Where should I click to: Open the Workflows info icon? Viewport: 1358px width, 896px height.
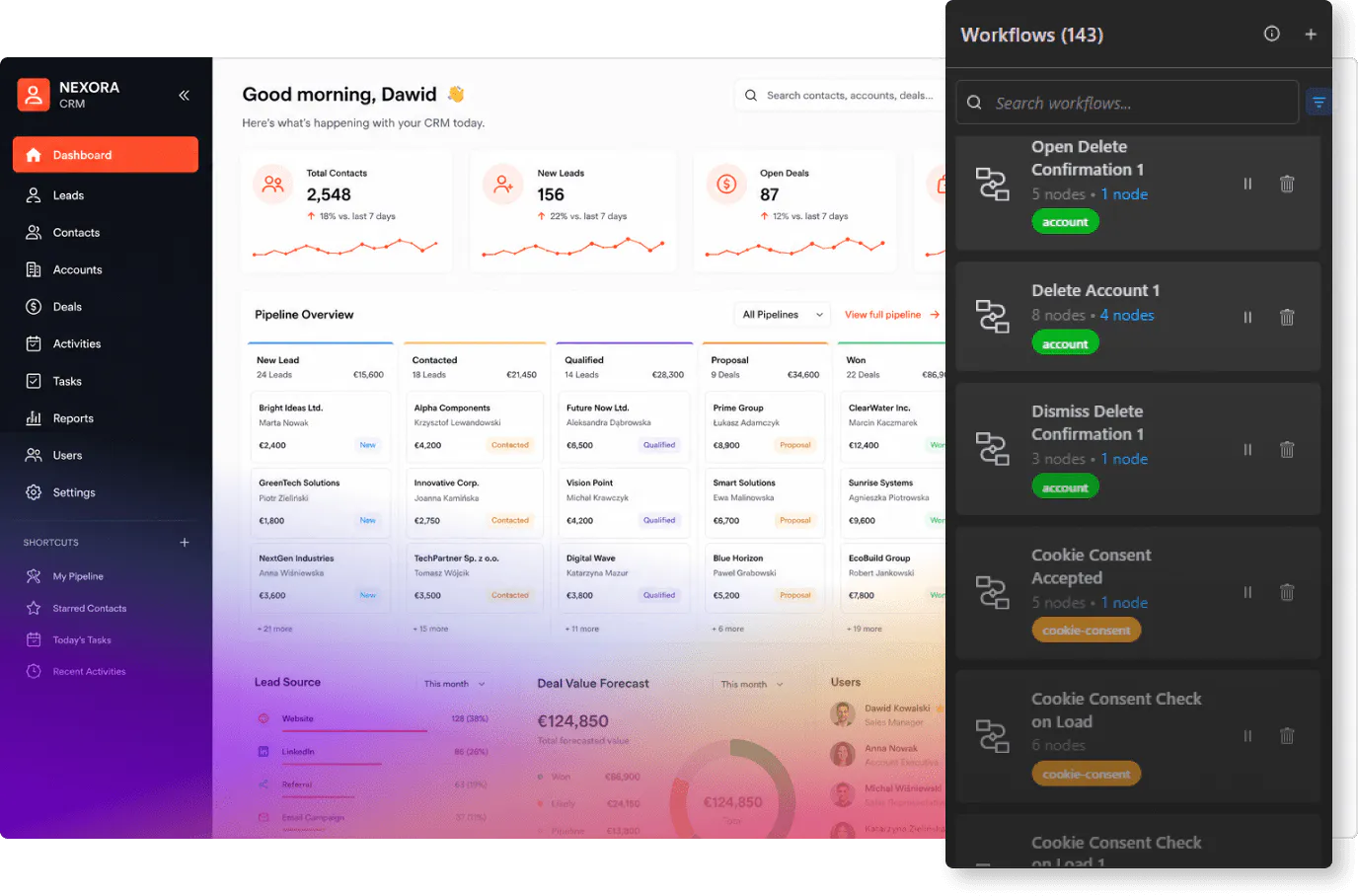(x=1272, y=34)
